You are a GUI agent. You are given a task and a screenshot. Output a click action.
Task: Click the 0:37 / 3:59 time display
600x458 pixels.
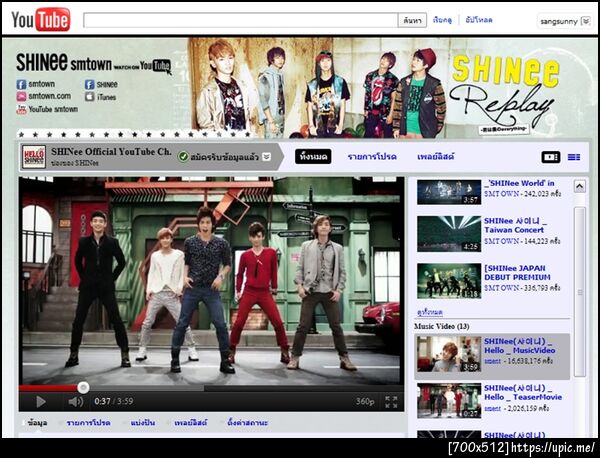click(x=114, y=401)
